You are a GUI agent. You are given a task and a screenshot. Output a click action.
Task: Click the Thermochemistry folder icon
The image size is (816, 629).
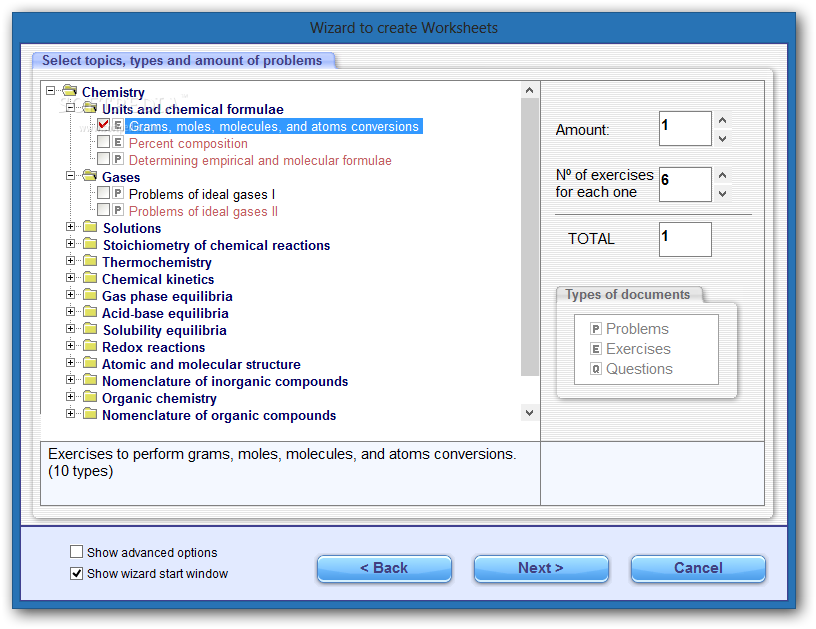coord(91,261)
